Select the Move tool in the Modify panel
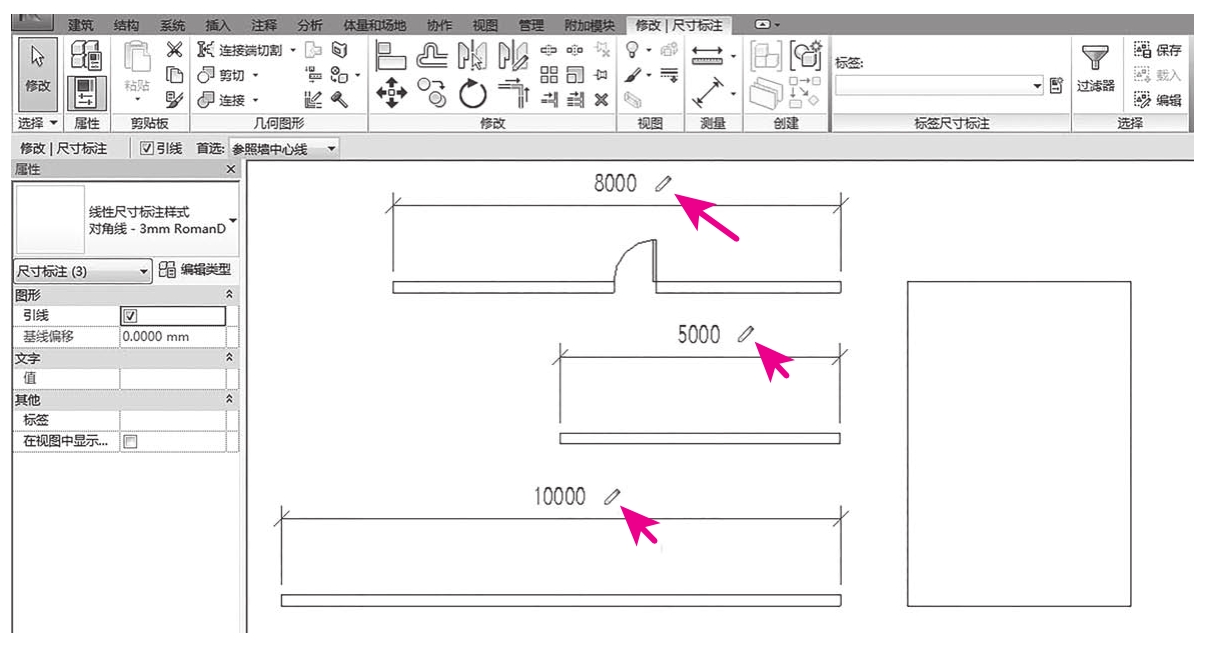 [391, 93]
